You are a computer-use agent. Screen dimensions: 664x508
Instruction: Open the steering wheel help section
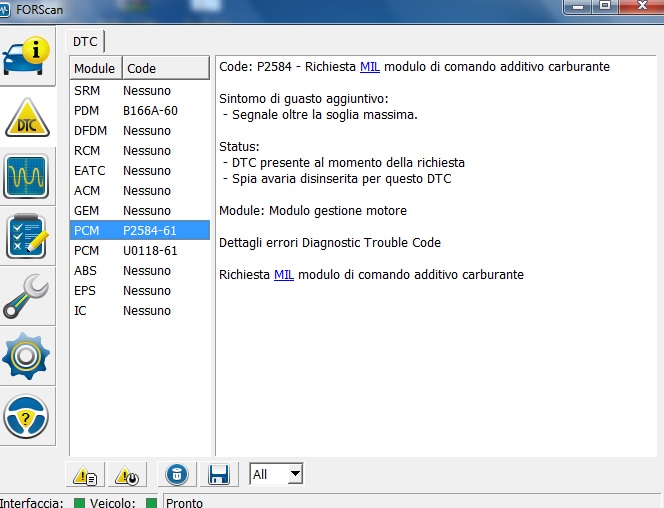28,417
